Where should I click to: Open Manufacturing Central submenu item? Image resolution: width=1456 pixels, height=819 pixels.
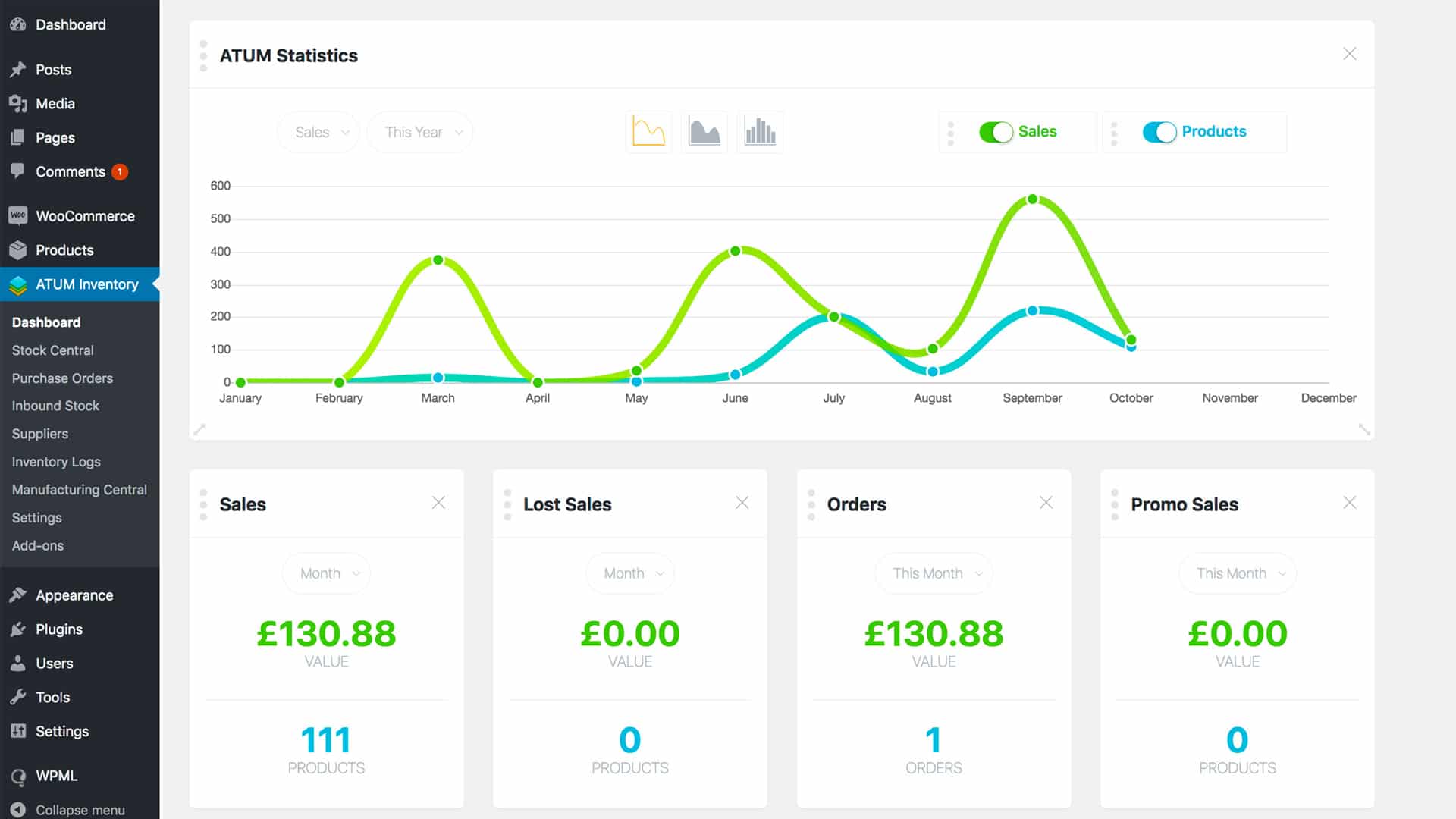tap(80, 490)
